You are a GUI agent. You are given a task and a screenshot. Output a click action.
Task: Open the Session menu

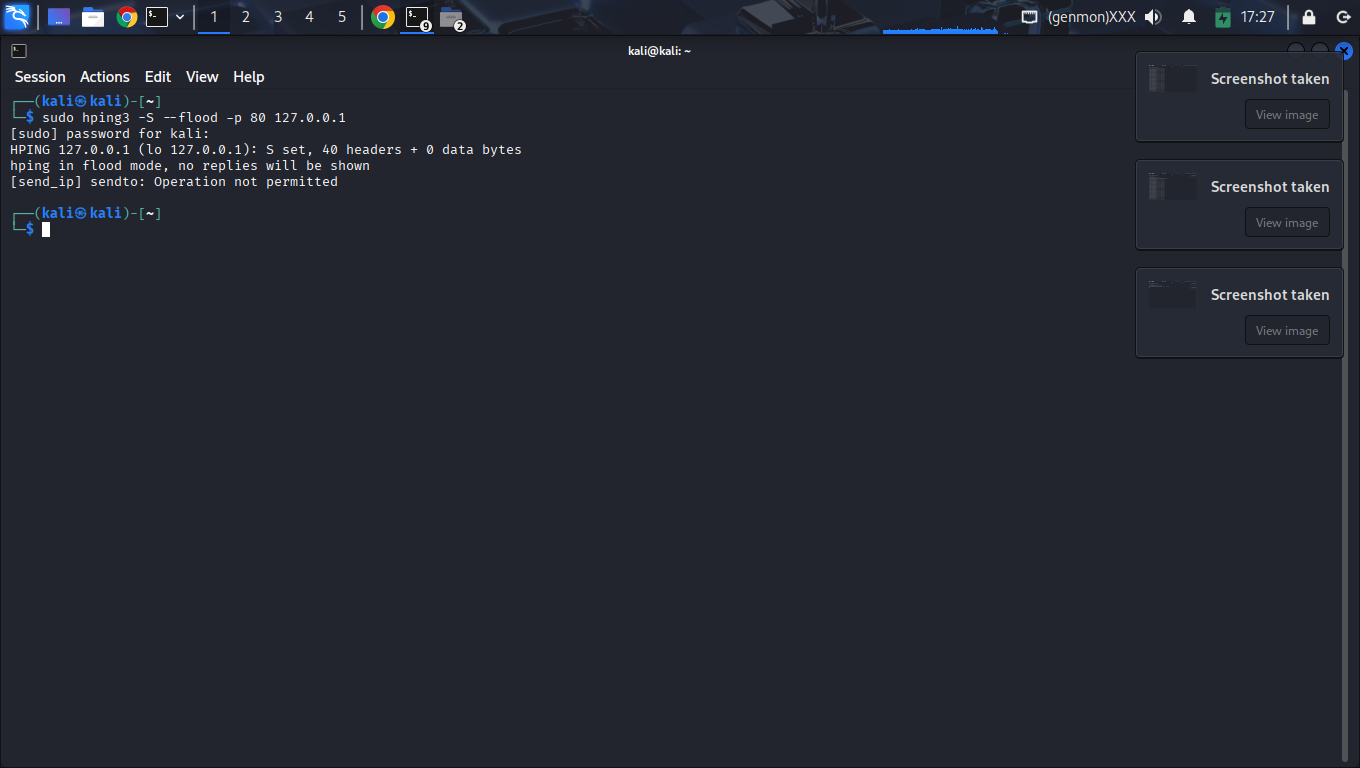point(40,77)
